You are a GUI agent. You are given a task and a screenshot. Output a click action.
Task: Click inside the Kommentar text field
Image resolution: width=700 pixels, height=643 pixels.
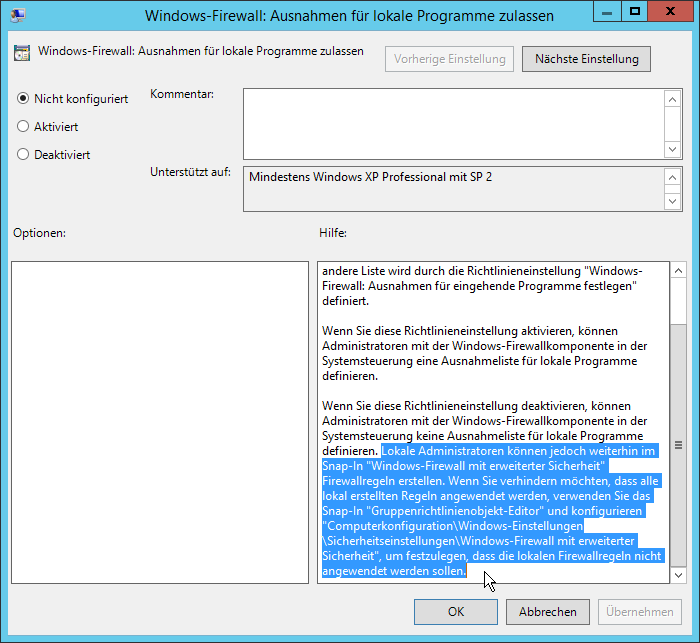click(x=454, y=124)
